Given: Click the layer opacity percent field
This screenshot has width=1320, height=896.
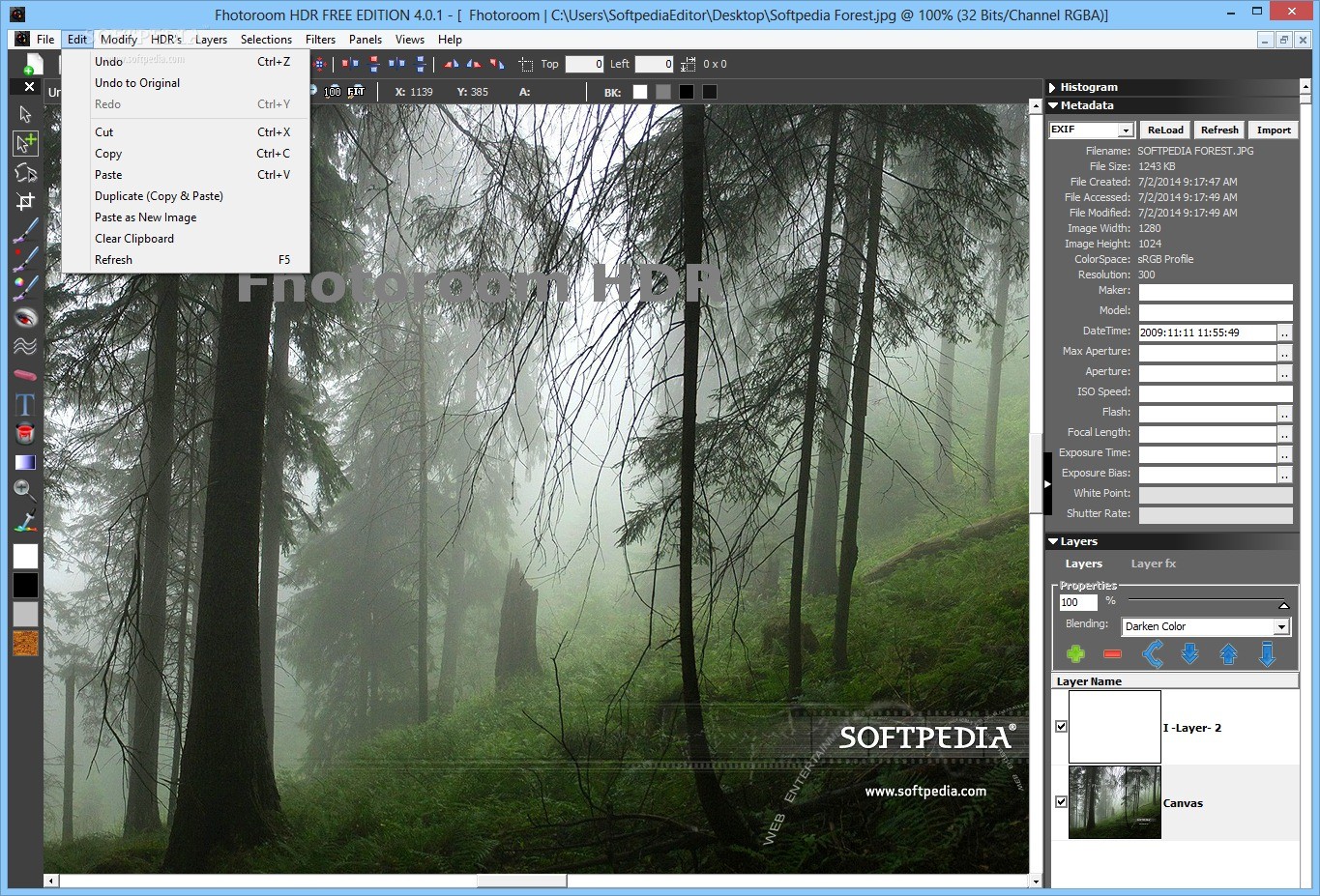Looking at the screenshot, I should [x=1078, y=602].
